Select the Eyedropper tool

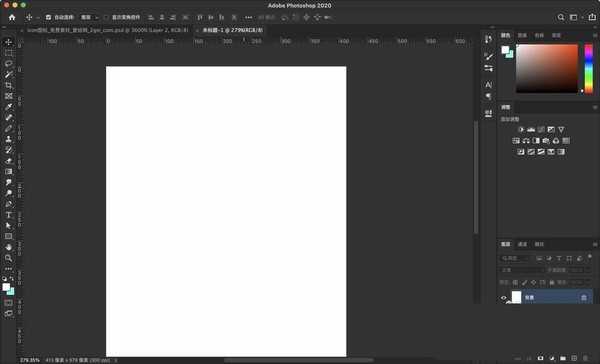click(8, 107)
